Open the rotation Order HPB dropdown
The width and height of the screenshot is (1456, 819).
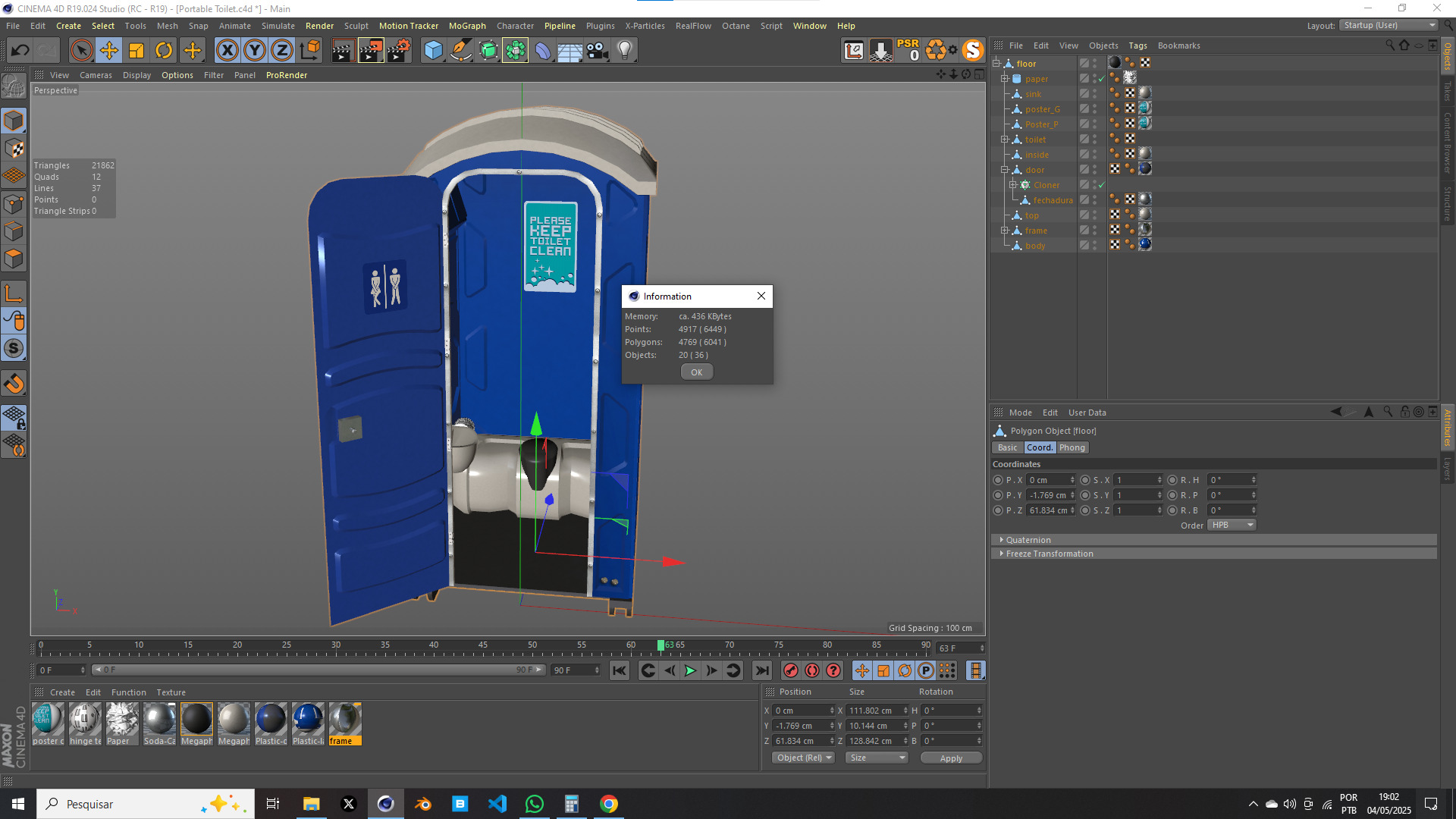1232,525
